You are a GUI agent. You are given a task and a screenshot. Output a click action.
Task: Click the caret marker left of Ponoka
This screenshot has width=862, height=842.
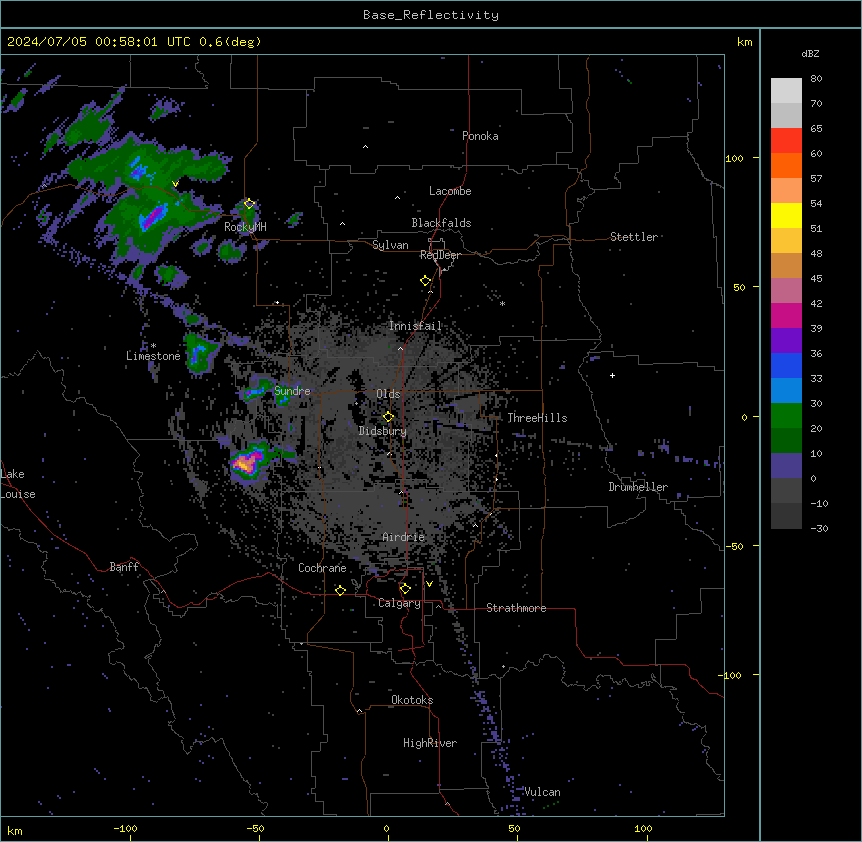point(365,147)
